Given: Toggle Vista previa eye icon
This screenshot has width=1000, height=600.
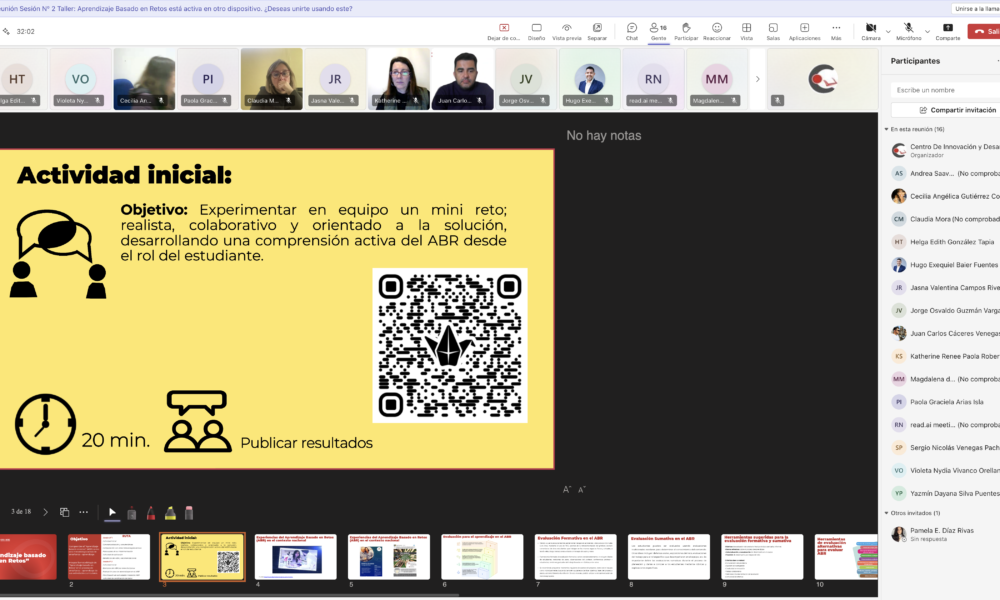Looking at the screenshot, I should click(566, 27).
